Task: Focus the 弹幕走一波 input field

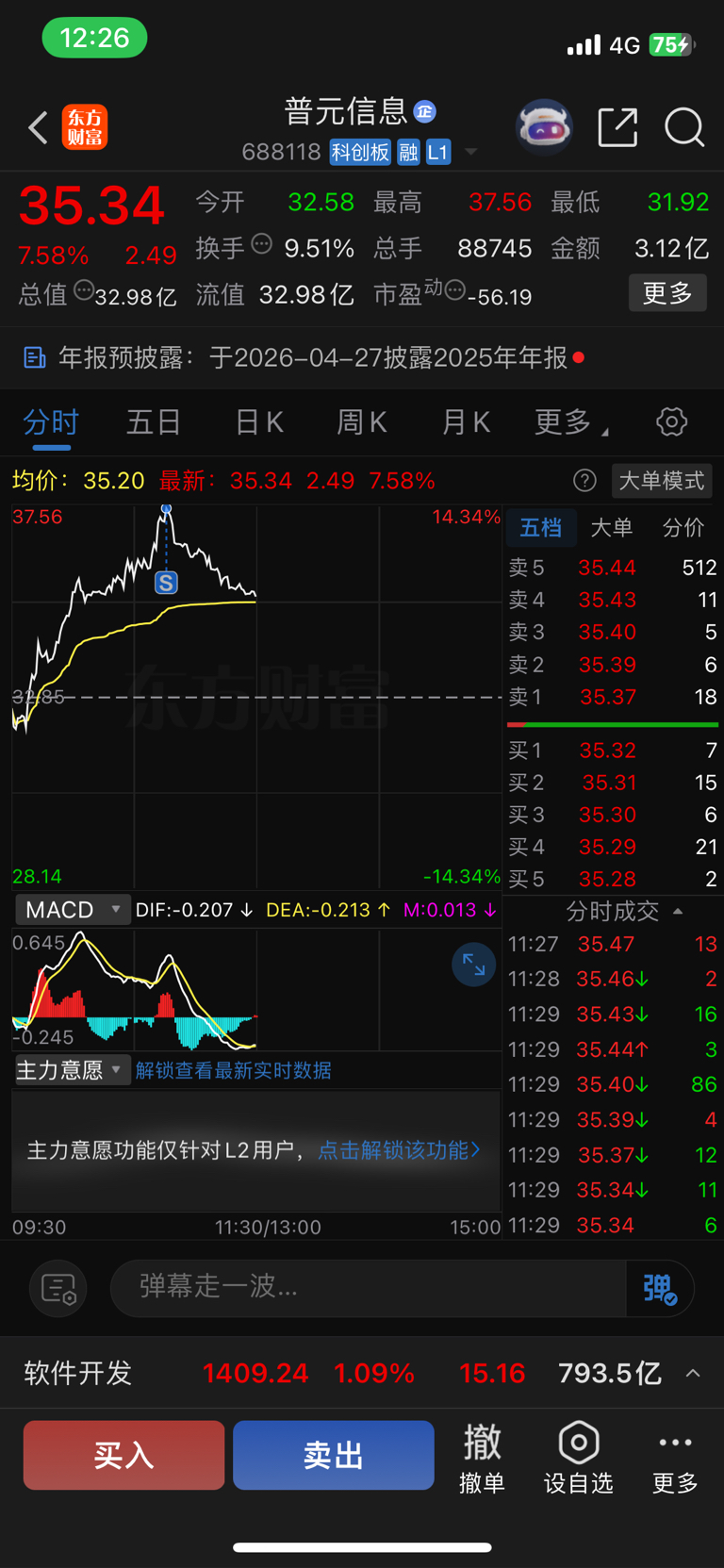Action: 368,1288
